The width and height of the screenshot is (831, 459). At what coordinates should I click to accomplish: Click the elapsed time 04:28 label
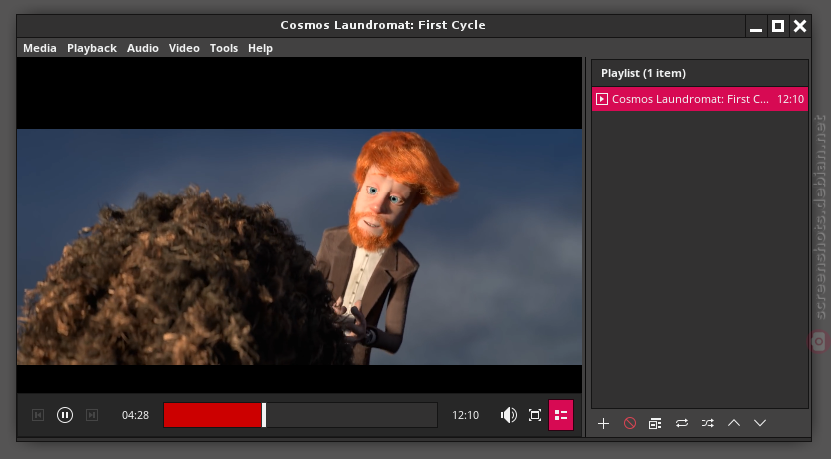[135, 415]
